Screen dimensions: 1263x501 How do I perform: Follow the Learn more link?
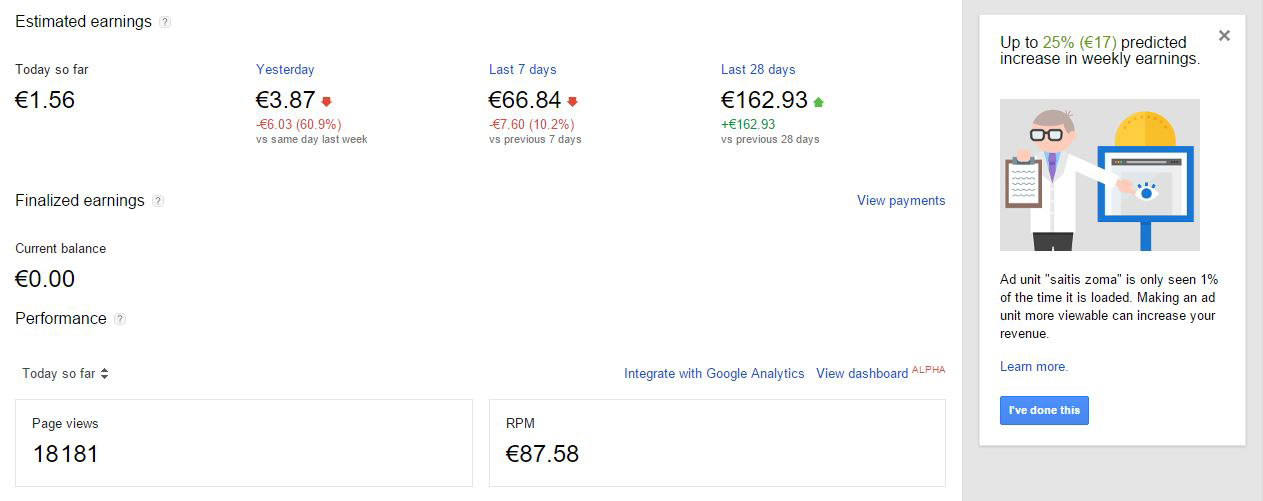point(1033,366)
